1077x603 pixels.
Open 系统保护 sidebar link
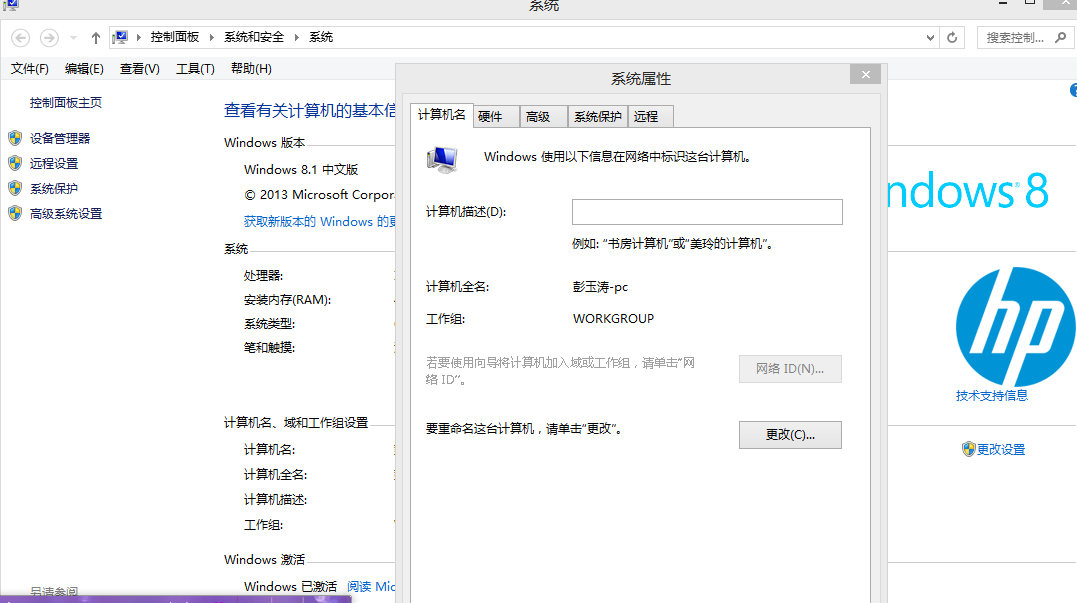tap(54, 188)
